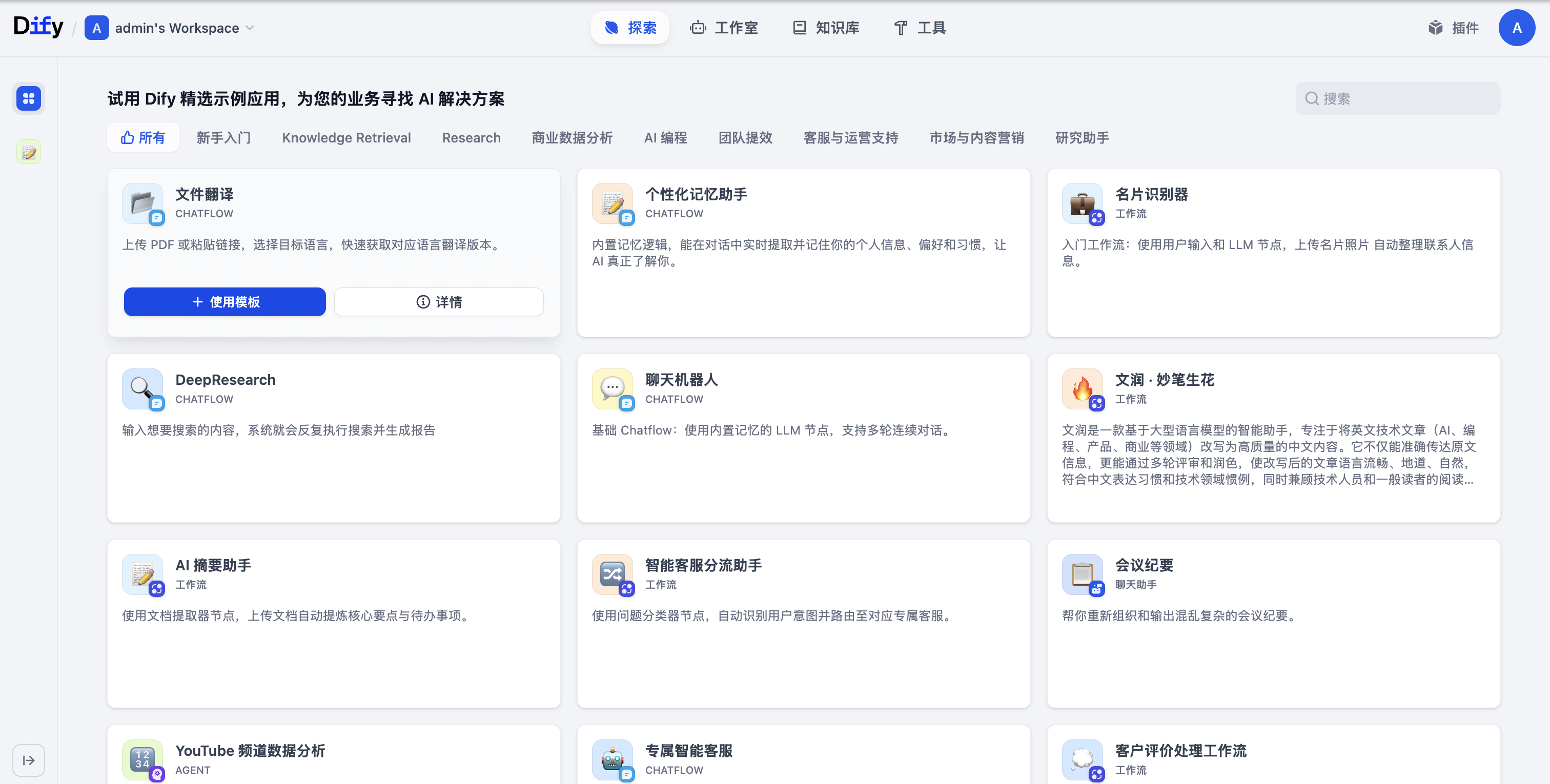Click the 聊天助手 label under 会议纪要
Screen dimensions: 1550x784
1136,584
